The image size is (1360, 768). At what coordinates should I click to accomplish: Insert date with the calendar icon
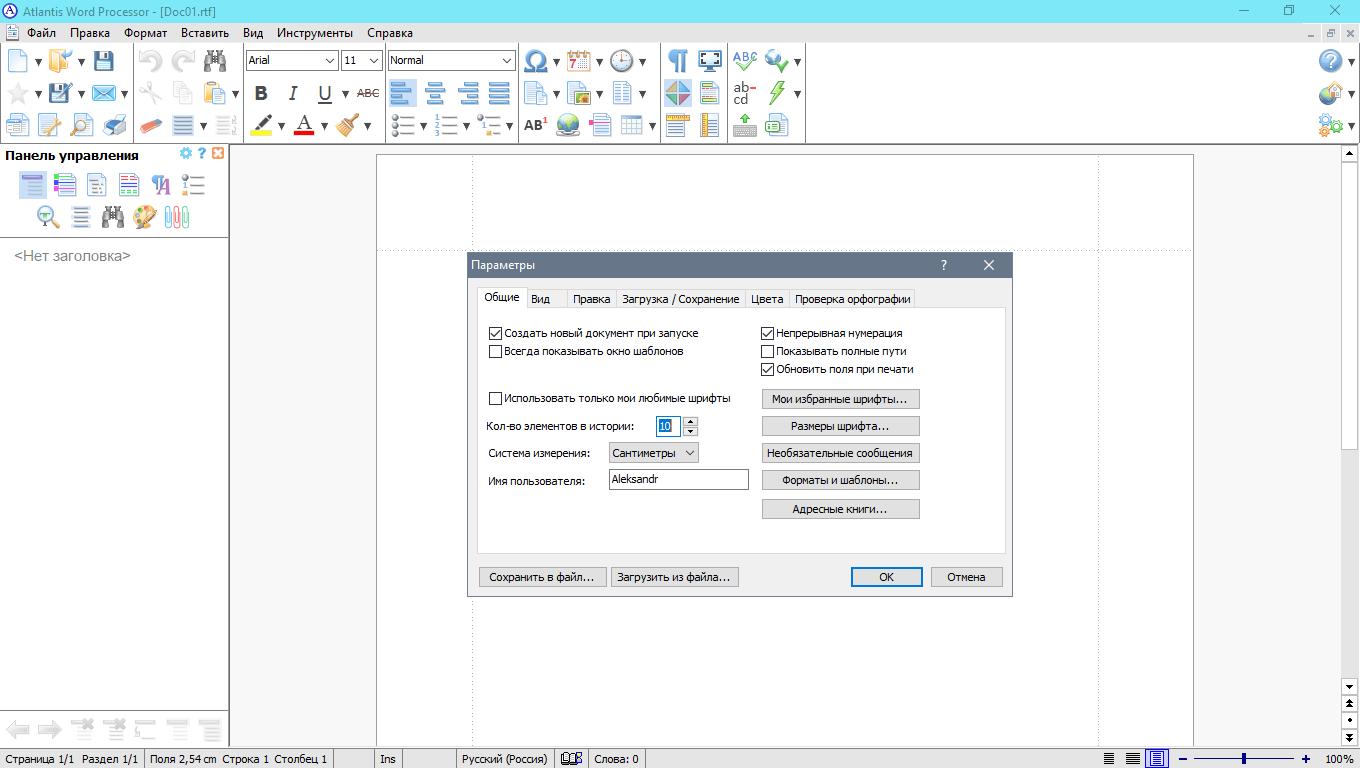[579, 61]
